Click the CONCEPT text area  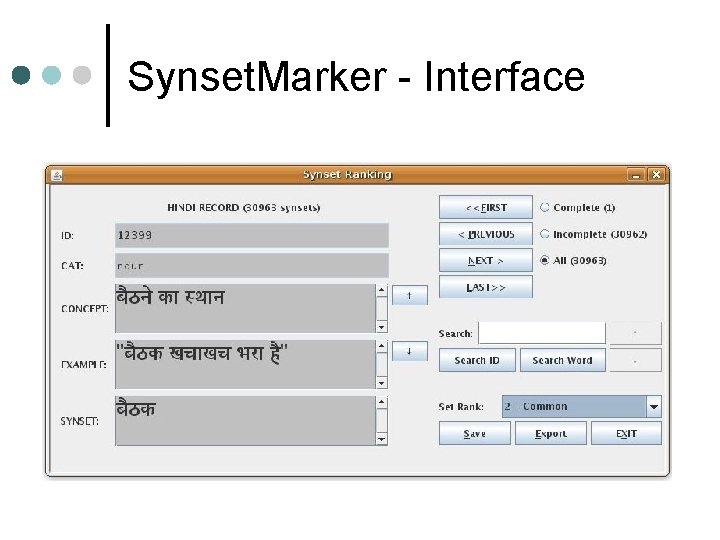point(245,309)
